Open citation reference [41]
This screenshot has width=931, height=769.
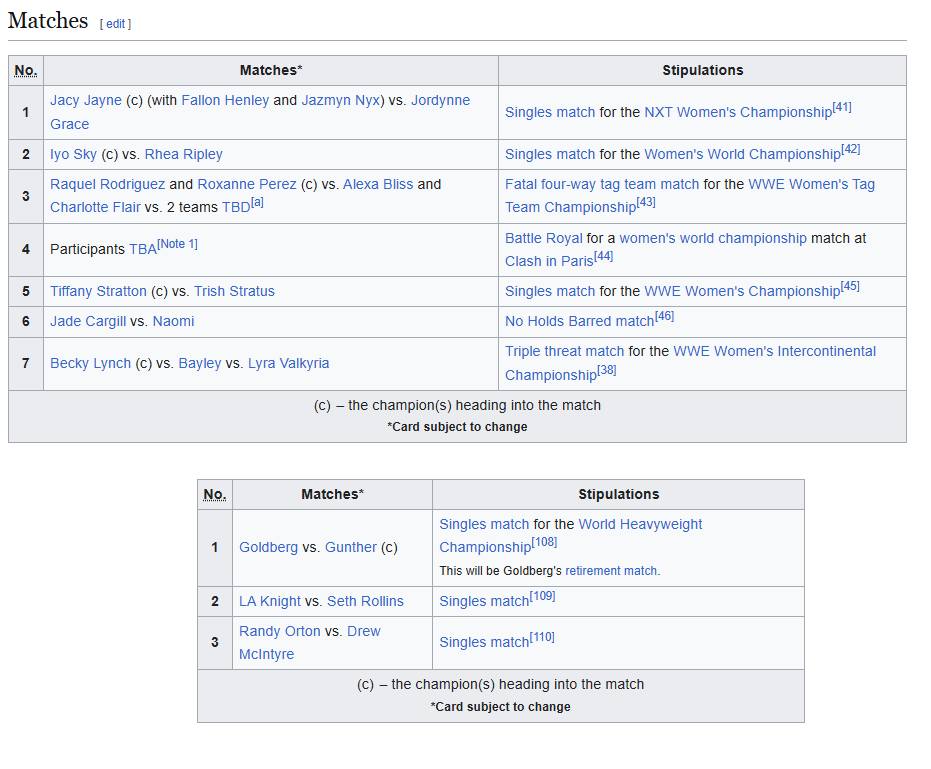pos(842,107)
